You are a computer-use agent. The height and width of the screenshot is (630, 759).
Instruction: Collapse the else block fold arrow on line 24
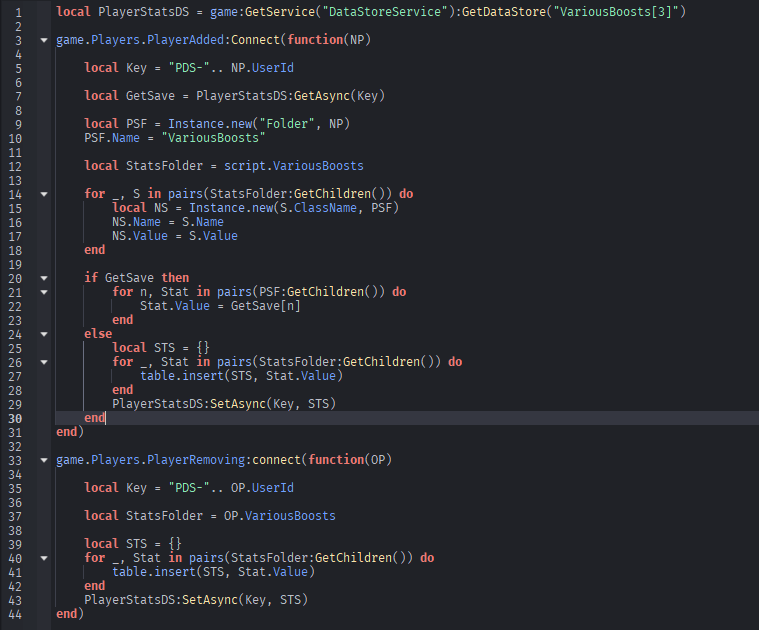point(44,334)
